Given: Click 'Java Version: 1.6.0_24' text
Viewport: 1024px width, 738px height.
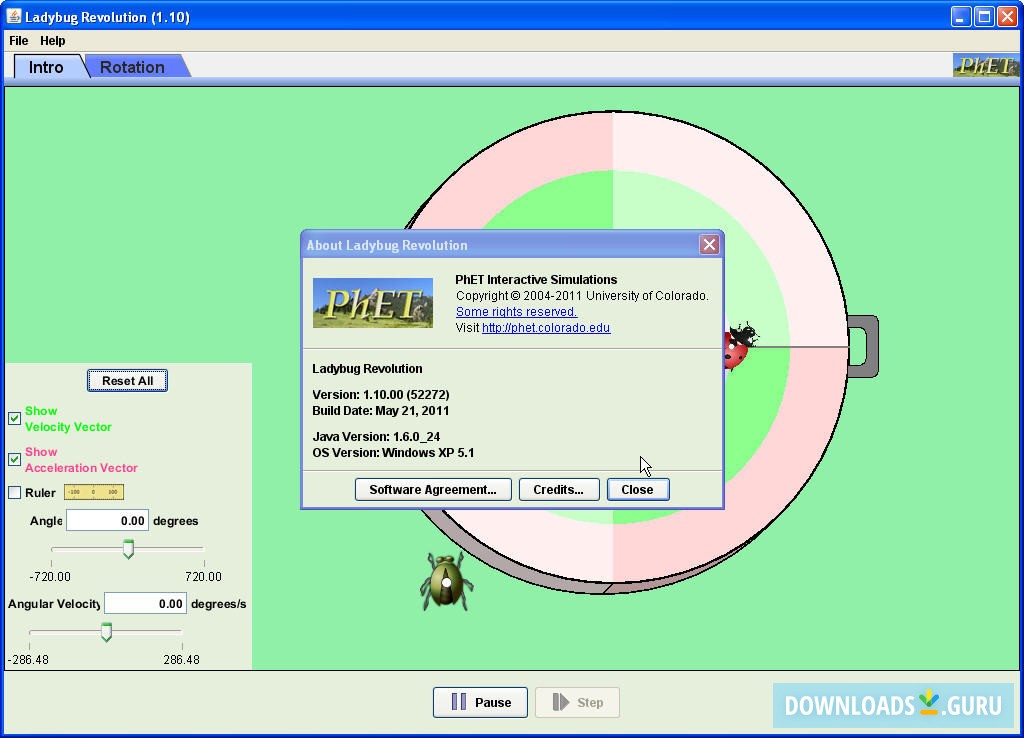Looking at the screenshot, I should tap(376, 436).
